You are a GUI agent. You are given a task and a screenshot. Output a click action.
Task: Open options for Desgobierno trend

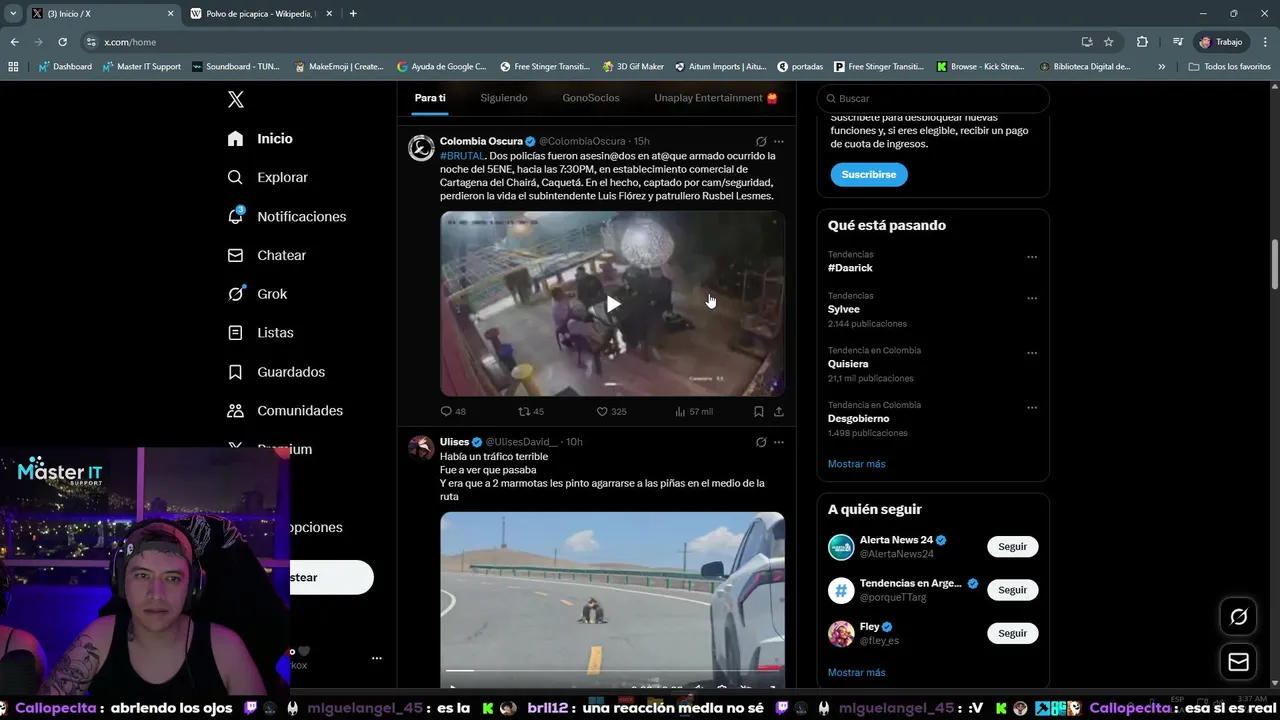1032,408
